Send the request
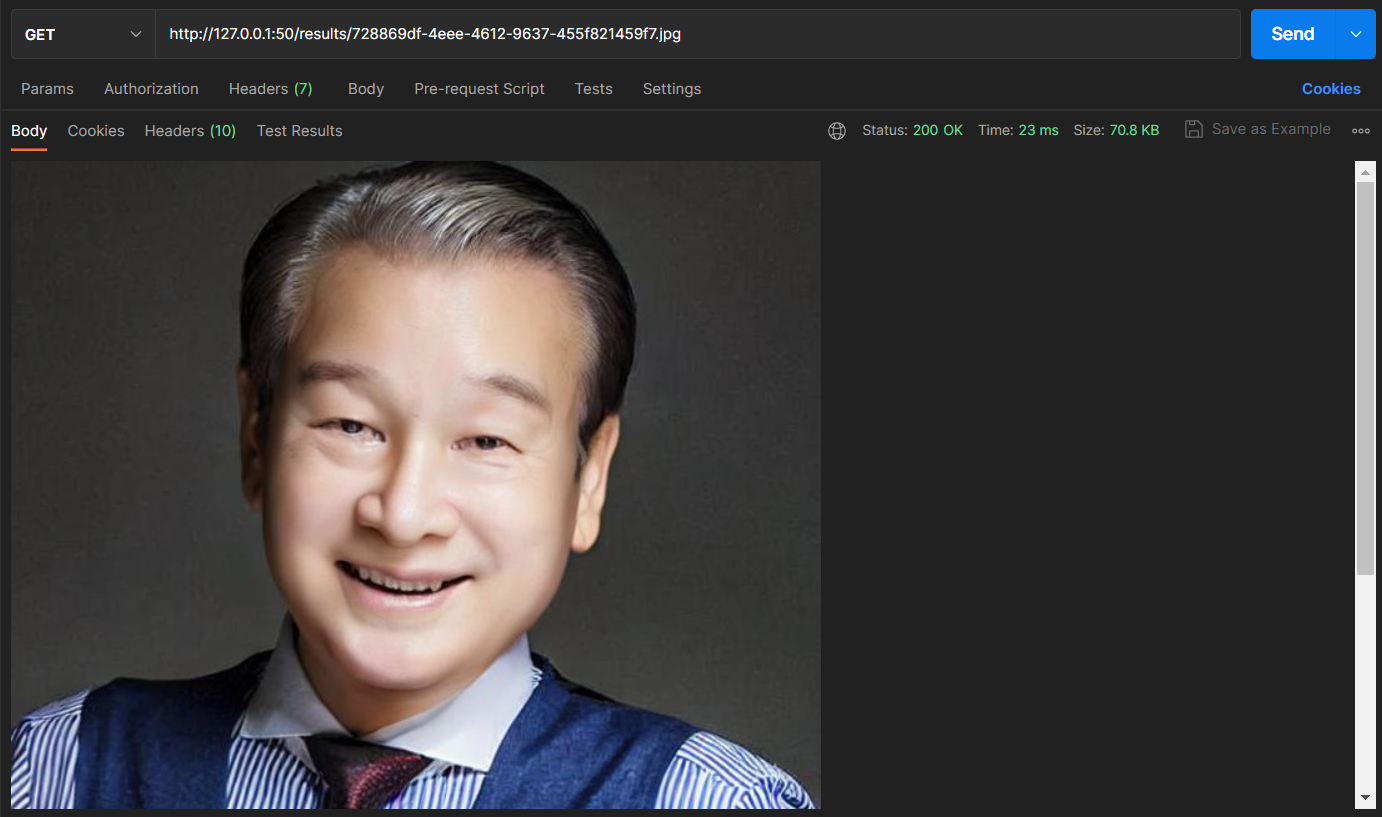1382x817 pixels. (1292, 34)
